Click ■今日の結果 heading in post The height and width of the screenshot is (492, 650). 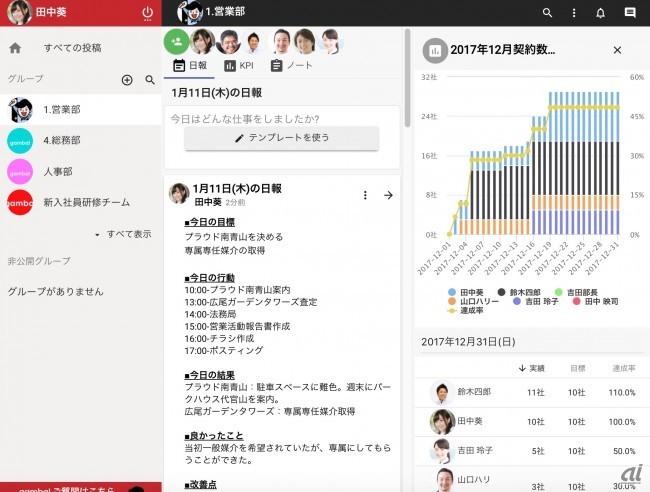[x=210, y=376]
